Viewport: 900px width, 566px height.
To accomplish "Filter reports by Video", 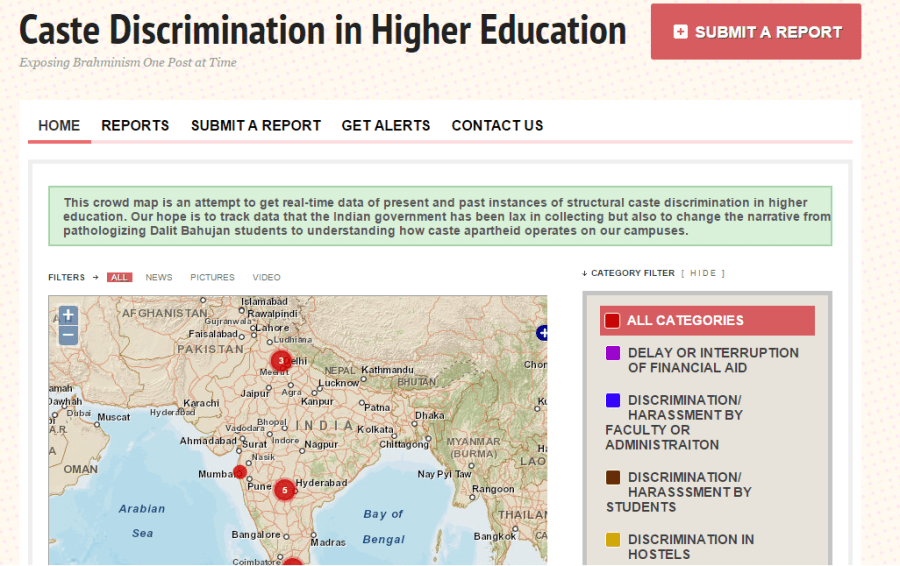I will coord(266,277).
